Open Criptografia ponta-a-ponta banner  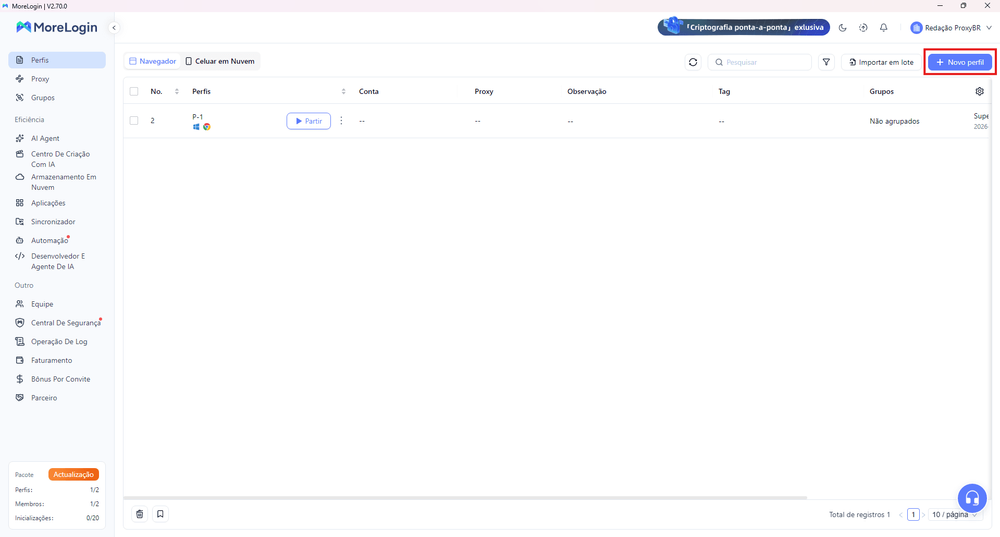744,27
